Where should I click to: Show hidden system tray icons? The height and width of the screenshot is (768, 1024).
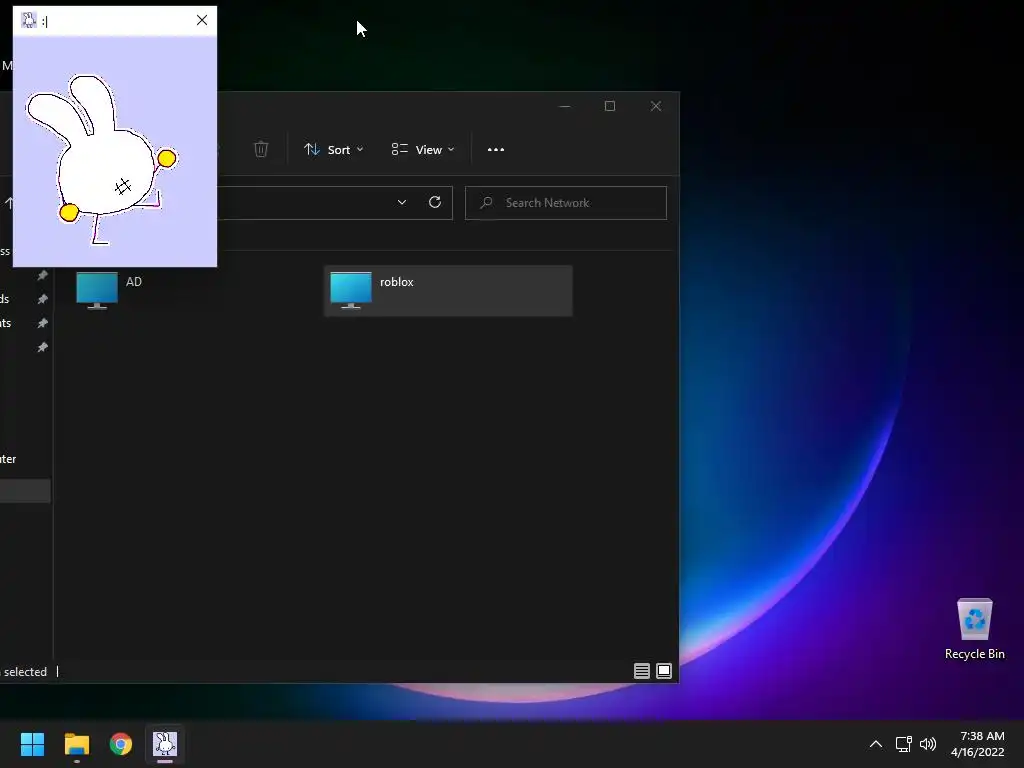(876, 744)
